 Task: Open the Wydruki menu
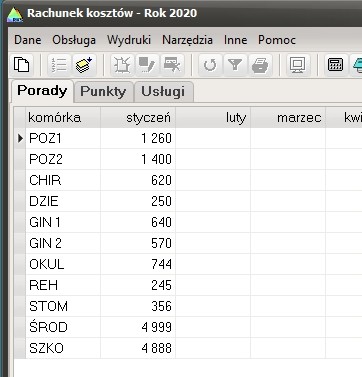tap(129, 40)
